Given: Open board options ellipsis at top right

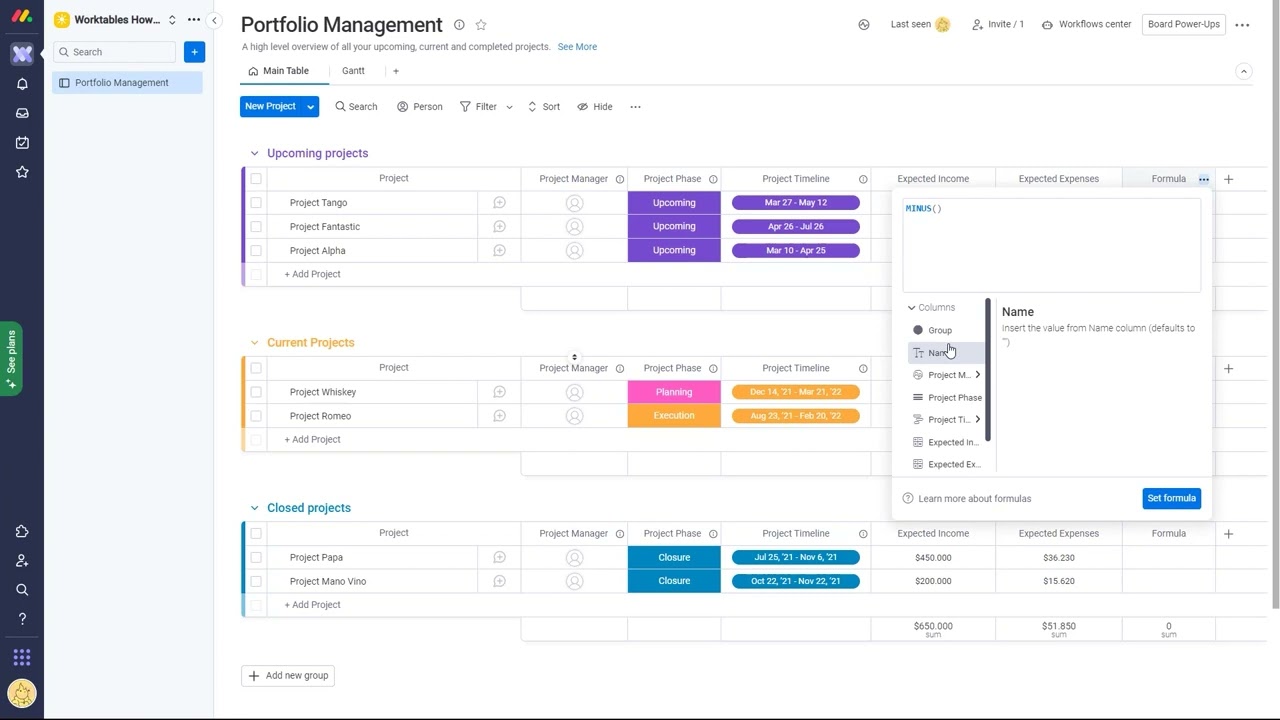Looking at the screenshot, I should pyautogui.click(x=1242, y=25).
